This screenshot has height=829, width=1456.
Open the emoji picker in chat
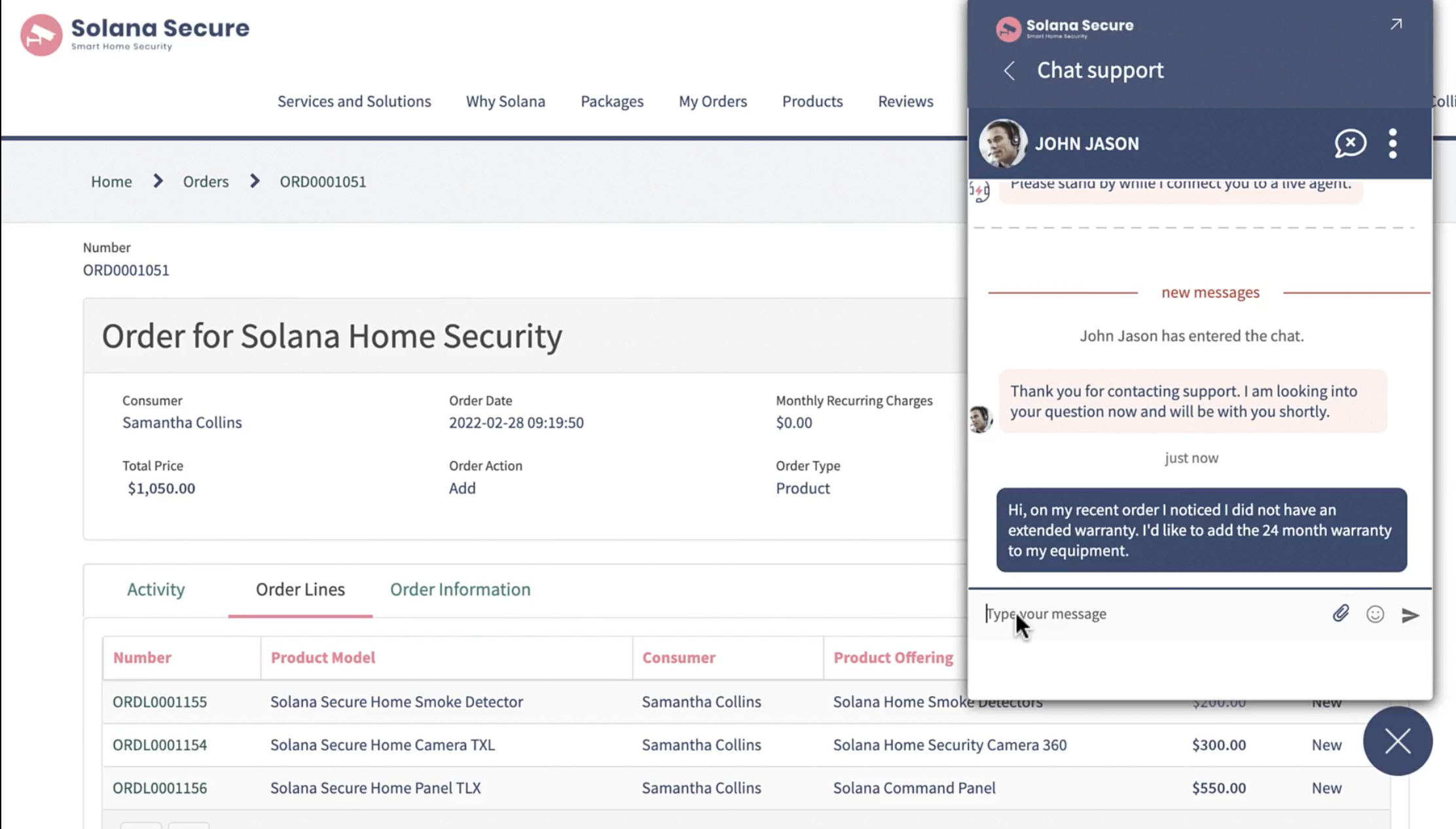tap(1375, 614)
